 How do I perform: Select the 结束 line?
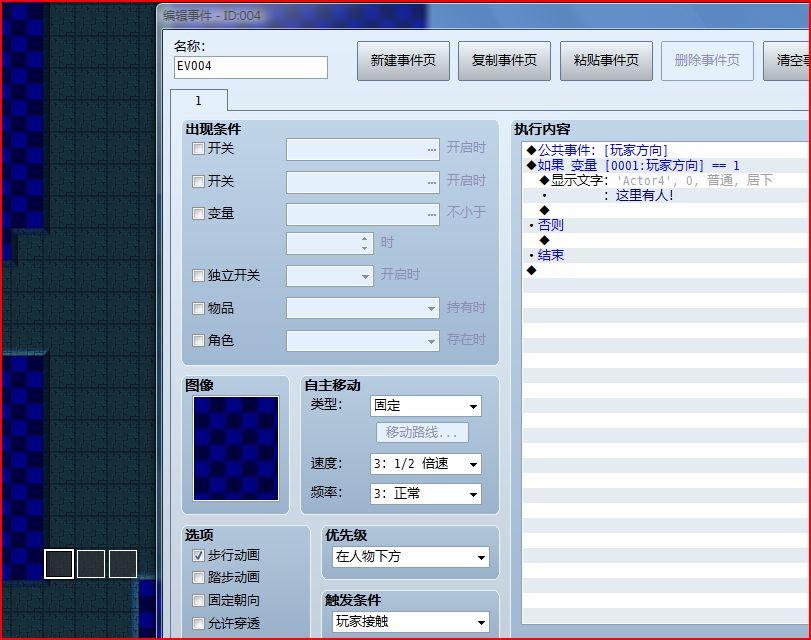(666, 255)
